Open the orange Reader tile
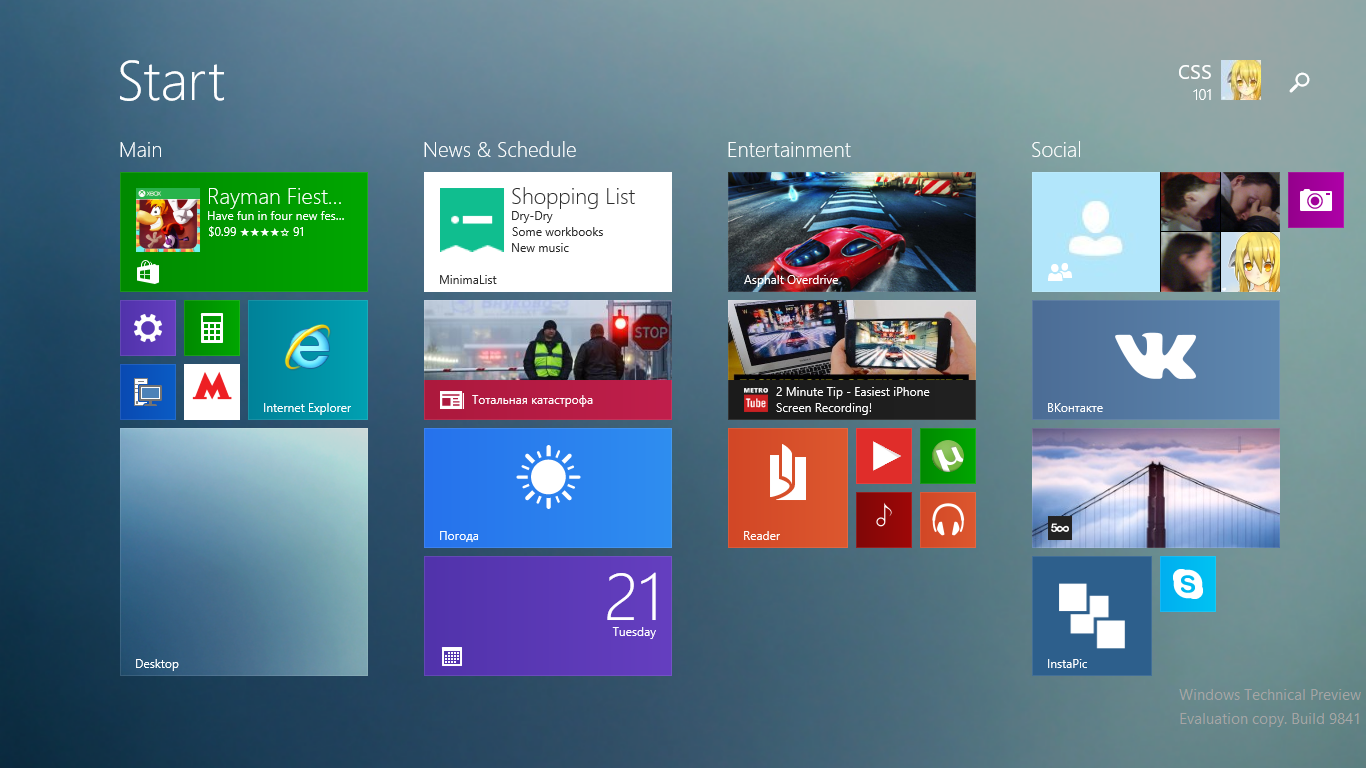The image size is (1366, 768). pos(788,488)
